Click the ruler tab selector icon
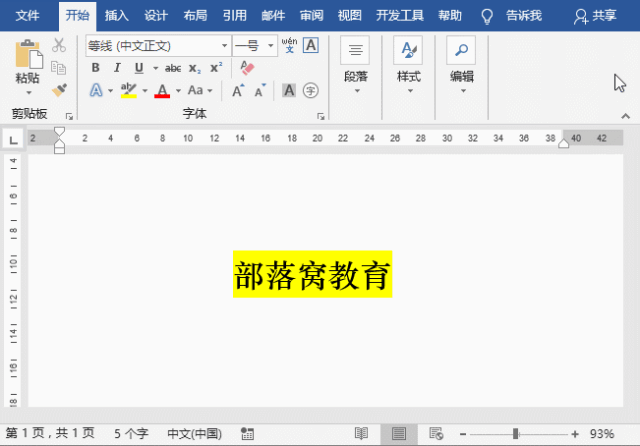 click(x=13, y=139)
